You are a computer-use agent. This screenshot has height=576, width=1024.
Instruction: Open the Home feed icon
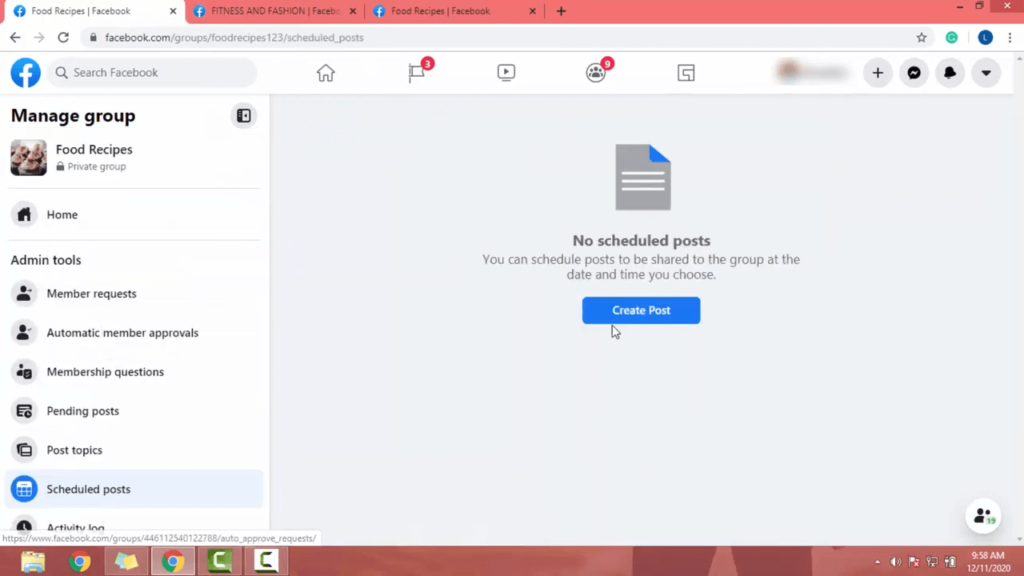pos(325,72)
